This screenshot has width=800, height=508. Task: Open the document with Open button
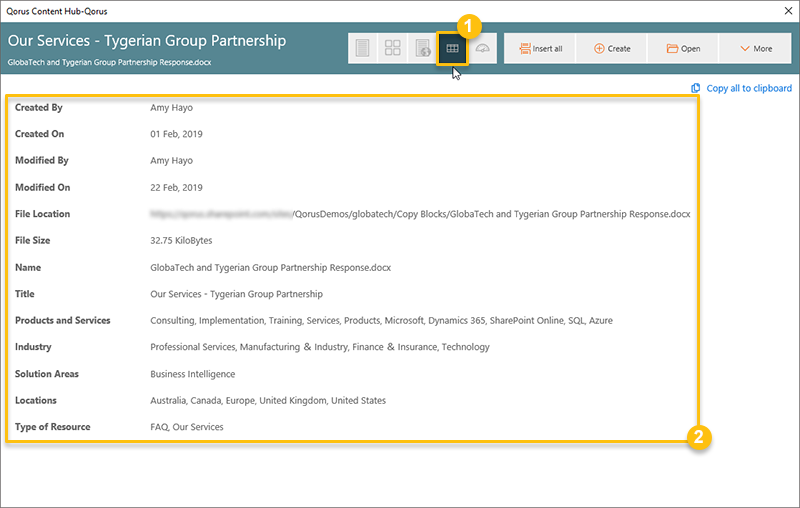pos(683,48)
